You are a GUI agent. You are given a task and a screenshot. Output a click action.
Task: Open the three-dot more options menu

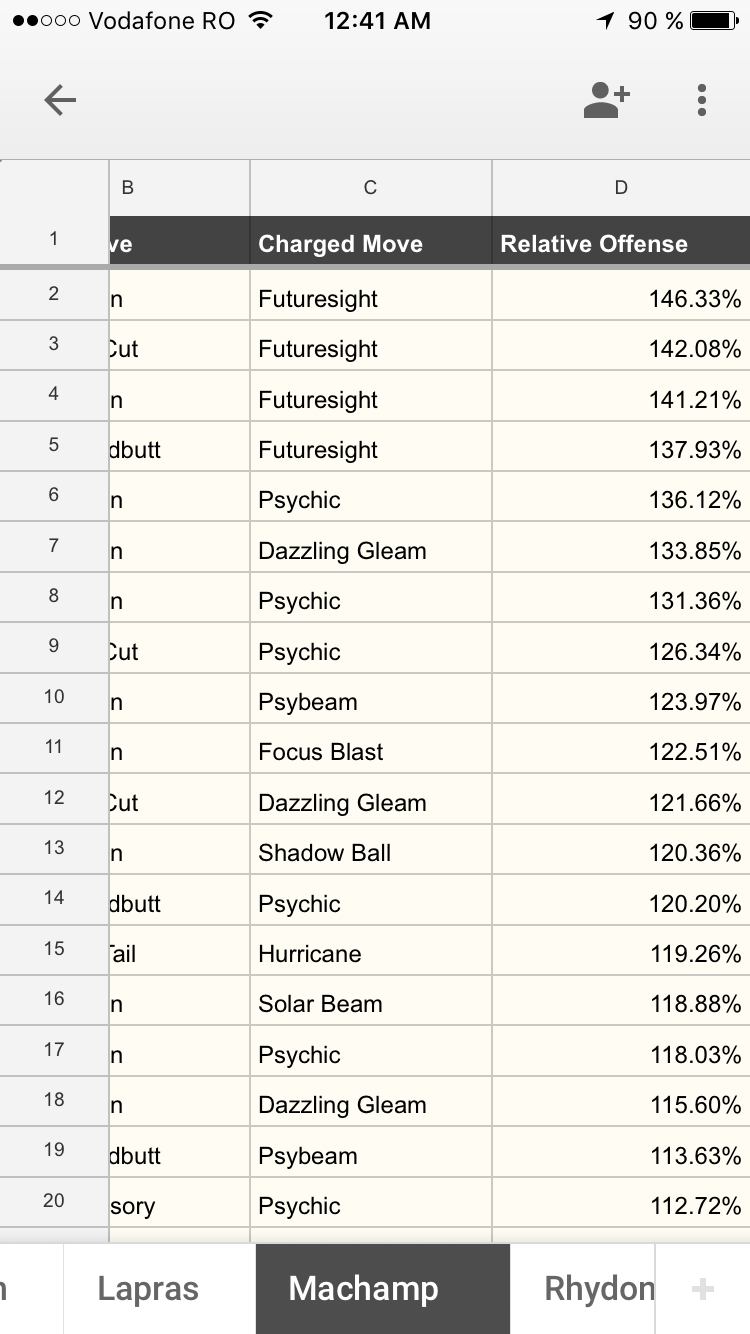(702, 100)
